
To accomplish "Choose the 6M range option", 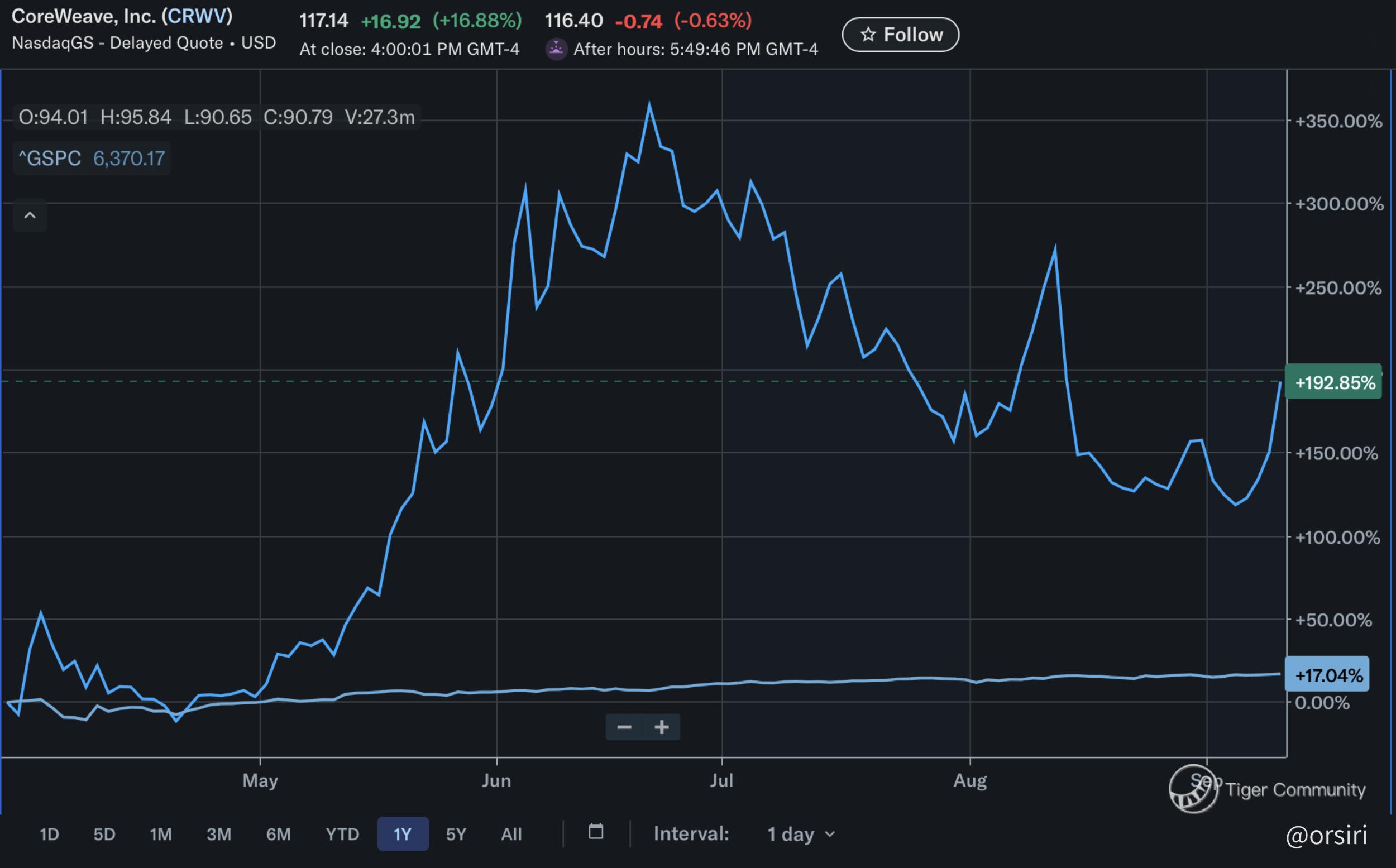I will point(279,834).
